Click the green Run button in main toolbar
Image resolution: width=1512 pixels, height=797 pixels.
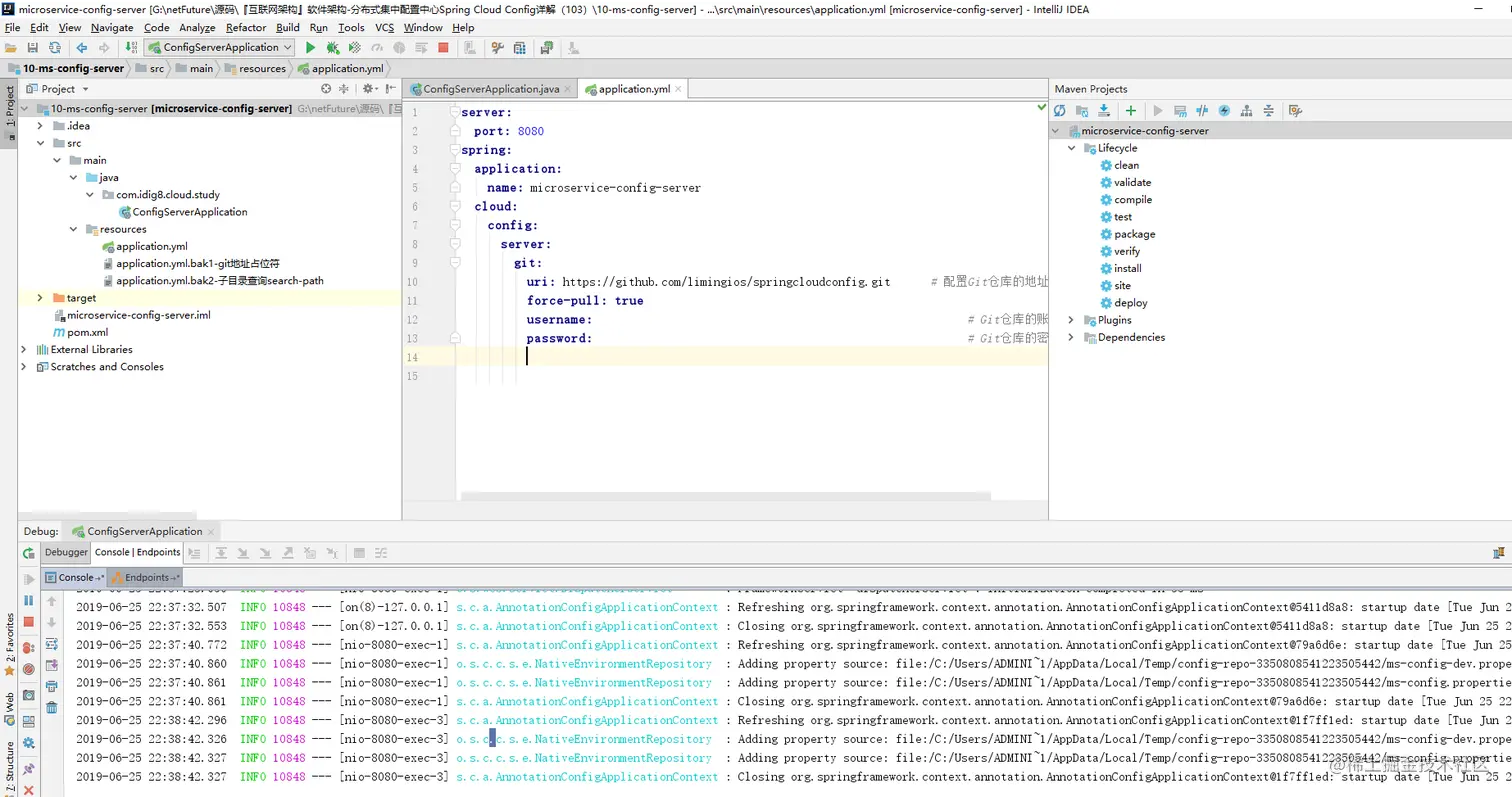click(310, 47)
